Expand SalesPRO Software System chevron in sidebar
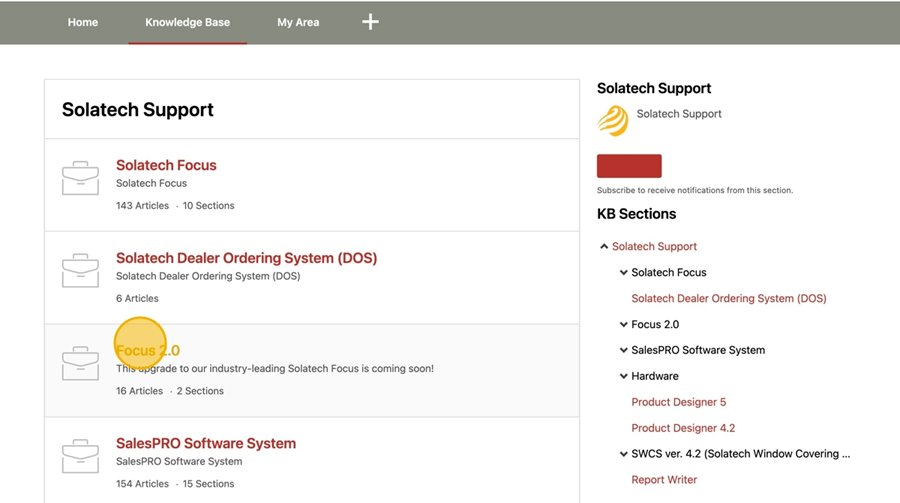The height and width of the screenshot is (503, 900). pyautogui.click(x=623, y=350)
